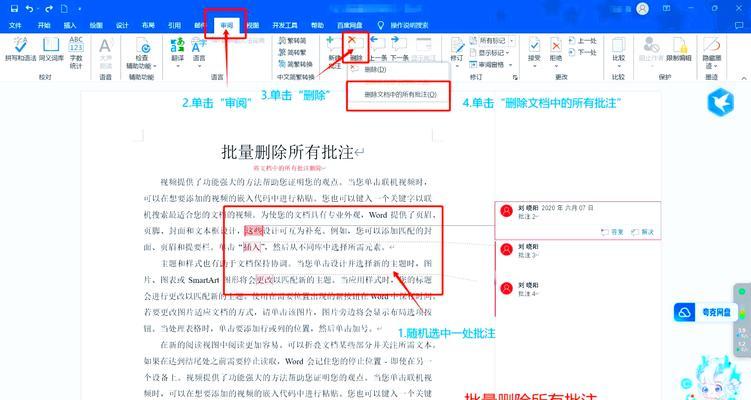Toggle 显示批注 show comments
The width and height of the screenshot is (751, 400).
[423, 48]
